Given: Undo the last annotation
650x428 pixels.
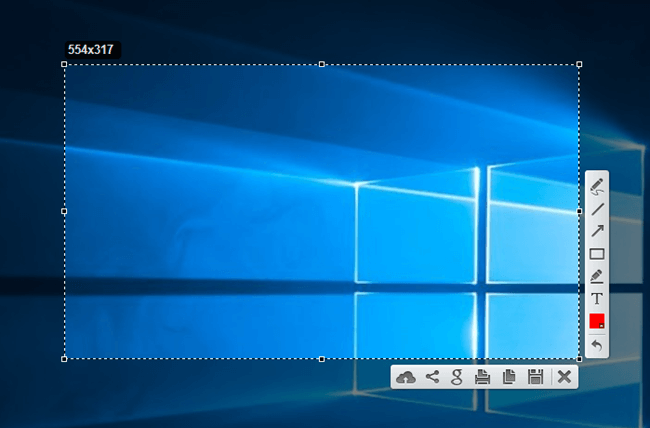Looking at the screenshot, I should click(597, 345).
